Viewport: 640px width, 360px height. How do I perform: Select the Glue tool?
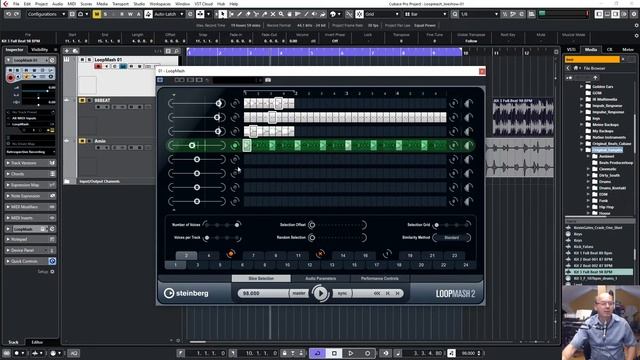coord(264,14)
